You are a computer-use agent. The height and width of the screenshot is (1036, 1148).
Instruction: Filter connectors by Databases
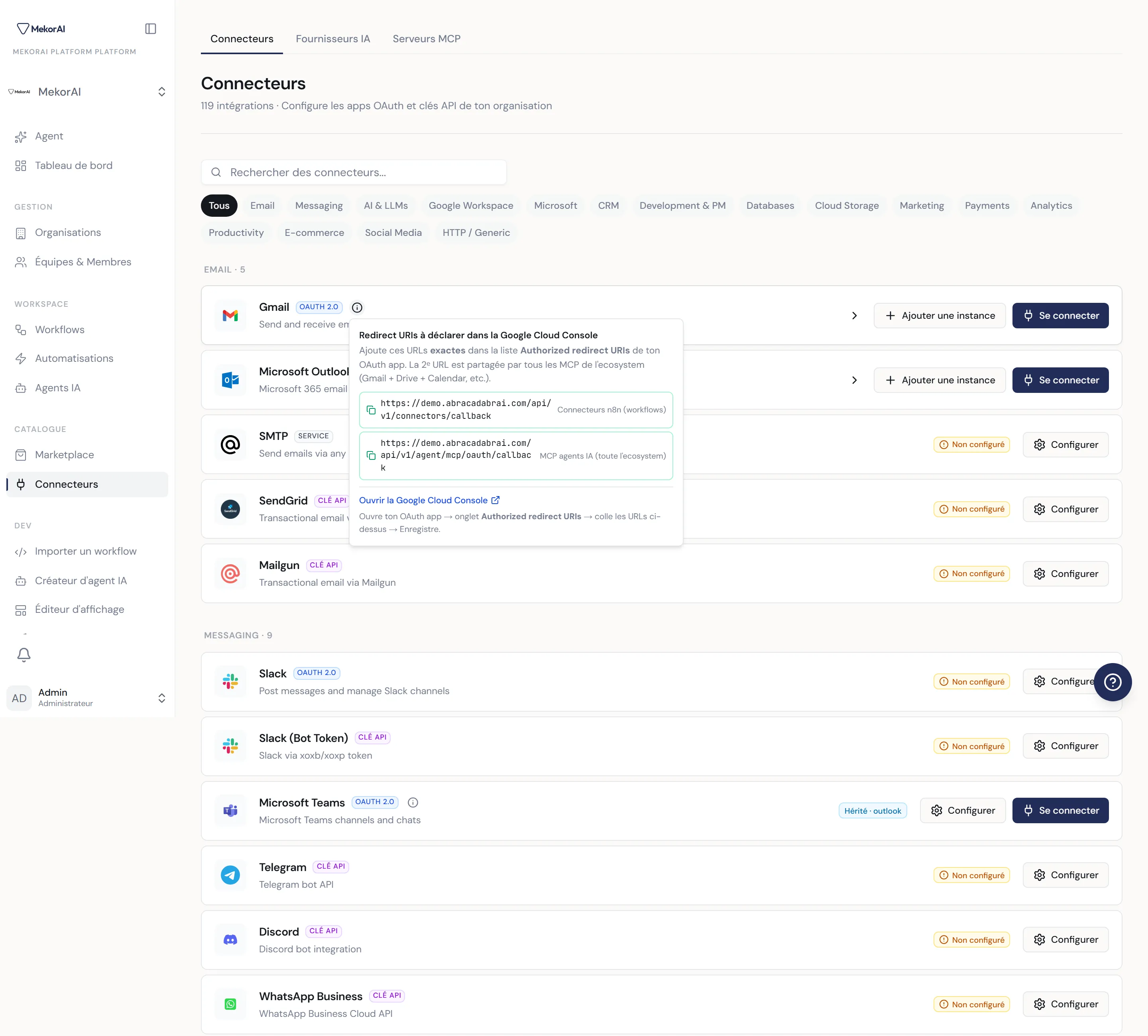(770, 206)
